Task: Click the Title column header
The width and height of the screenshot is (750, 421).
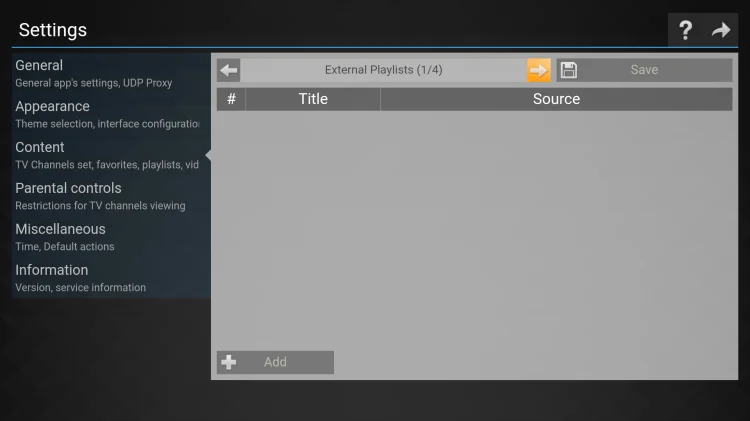Action: (313, 99)
